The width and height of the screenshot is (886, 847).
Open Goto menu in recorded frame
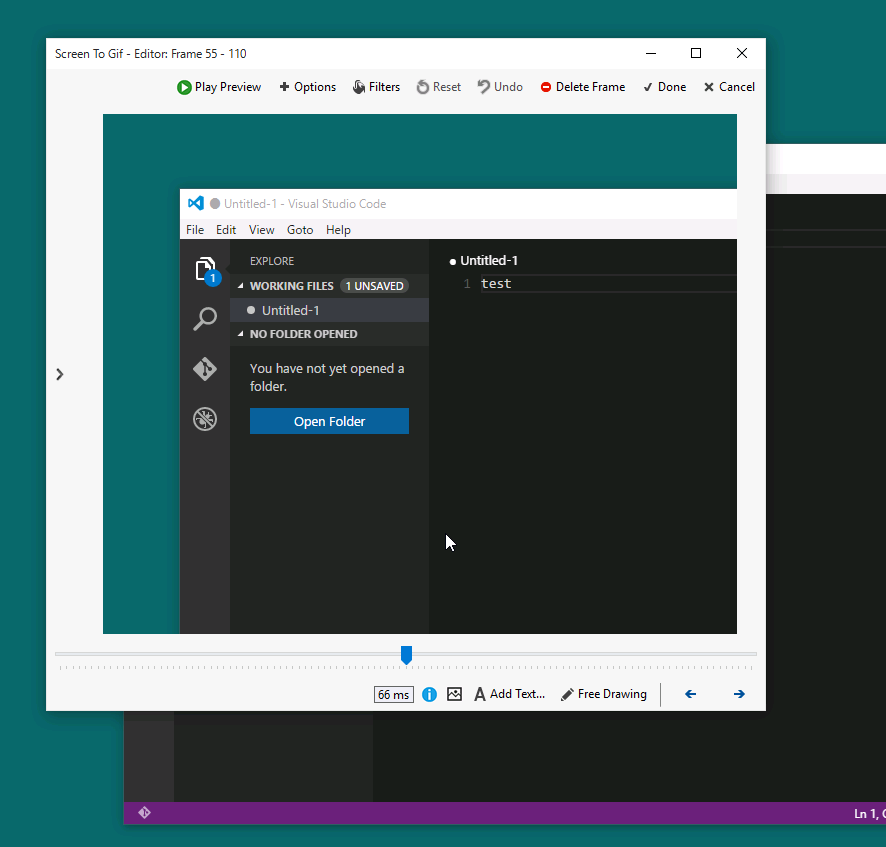tap(300, 230)
